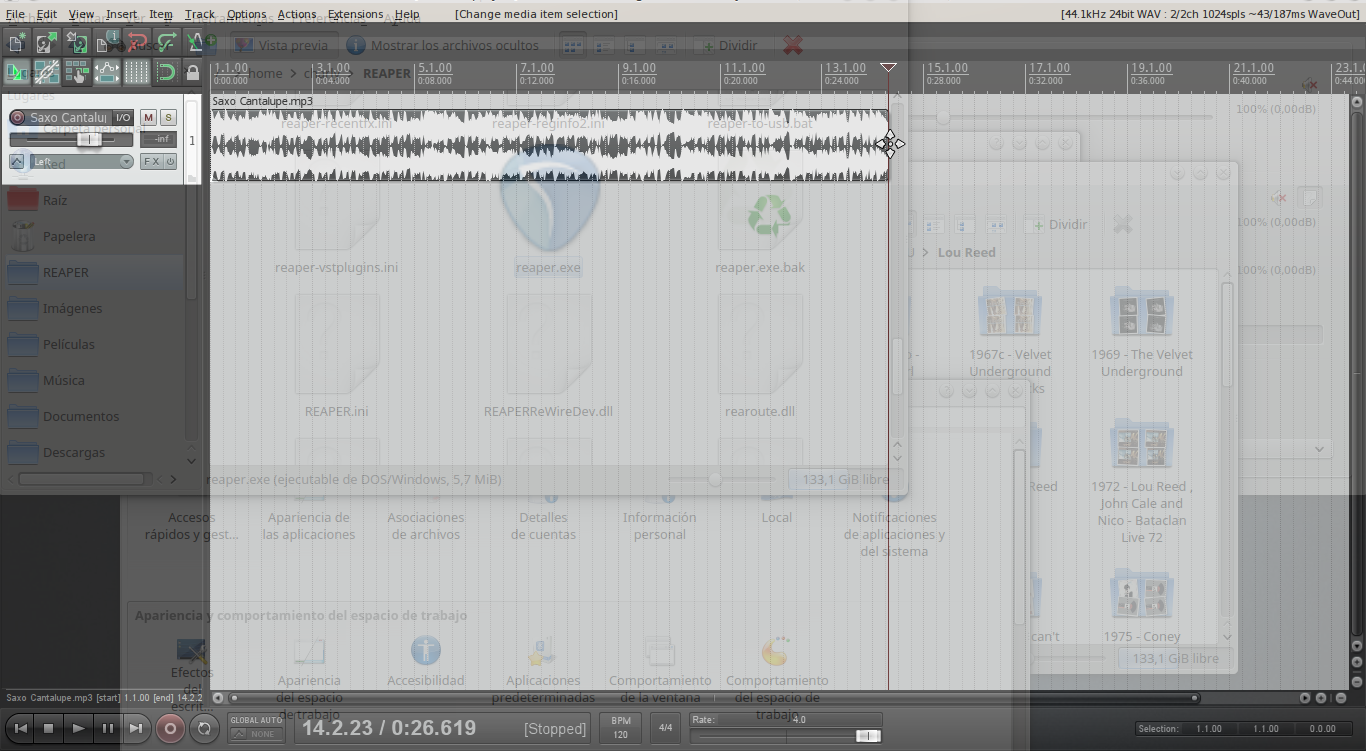Click the Open project toolbar icon

46,42
